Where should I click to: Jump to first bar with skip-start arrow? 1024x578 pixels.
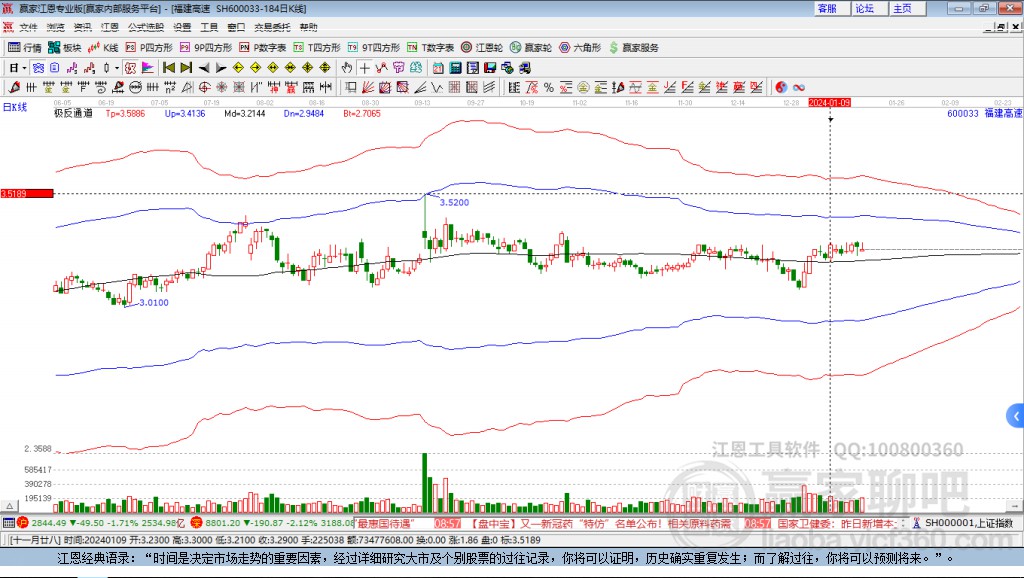(169, 68)
